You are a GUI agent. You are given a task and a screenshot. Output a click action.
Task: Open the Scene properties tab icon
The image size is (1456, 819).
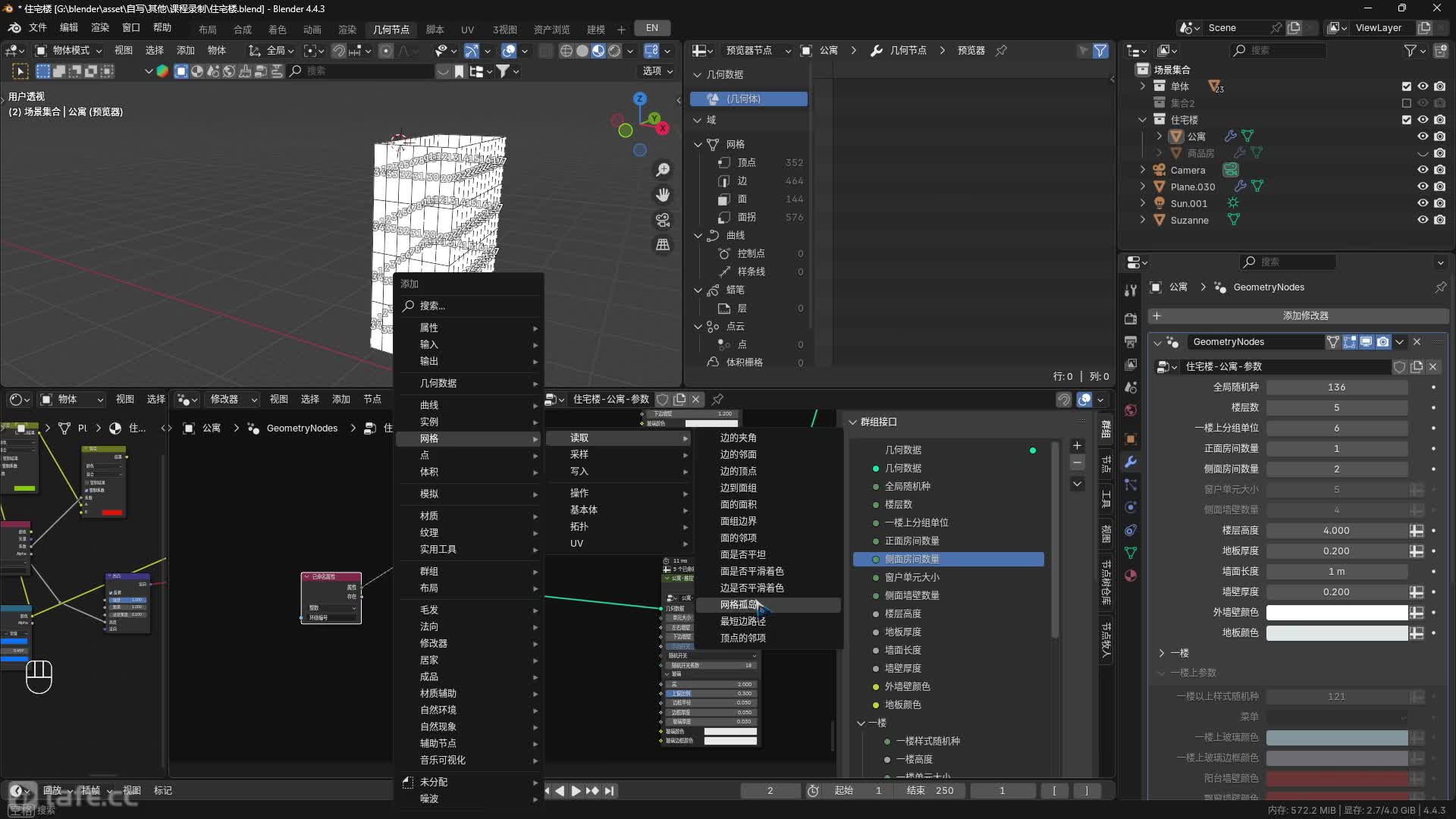click(x=1131, y=388)
